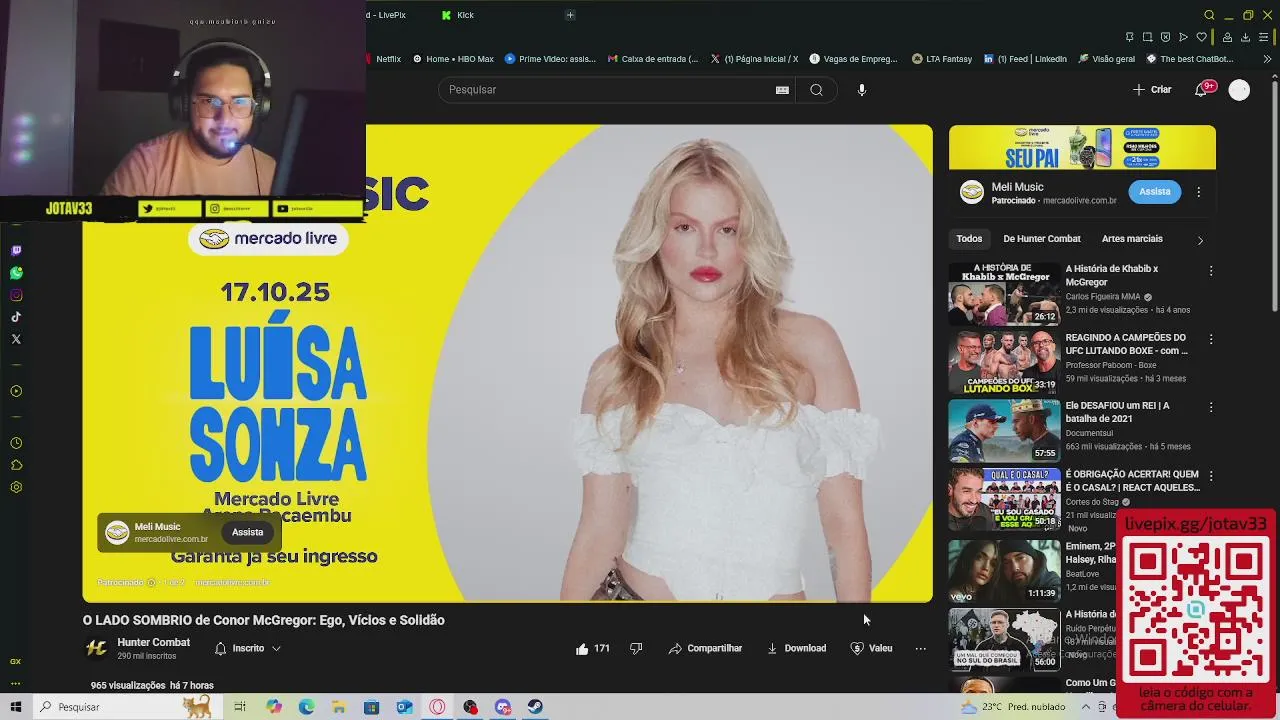
Task: Open Twitch in Opera GX sidebar
Action: coord(16,251)
